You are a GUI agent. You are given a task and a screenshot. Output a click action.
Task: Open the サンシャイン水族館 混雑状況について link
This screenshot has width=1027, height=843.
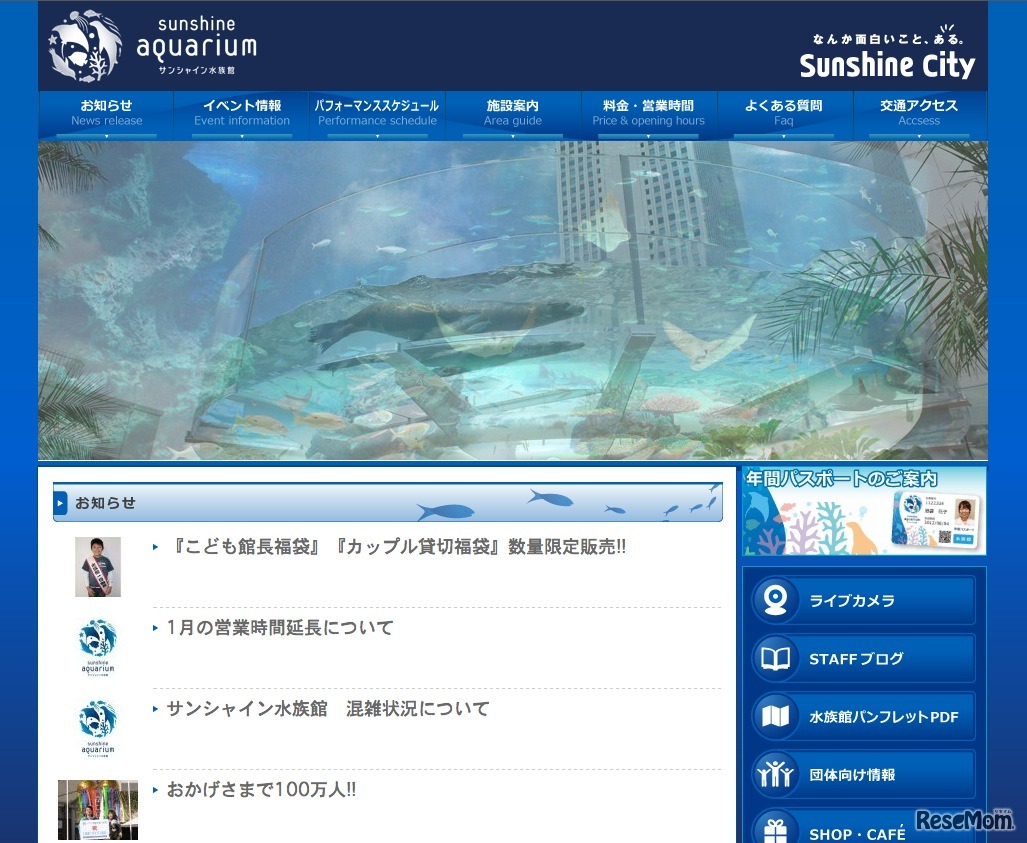327,709
